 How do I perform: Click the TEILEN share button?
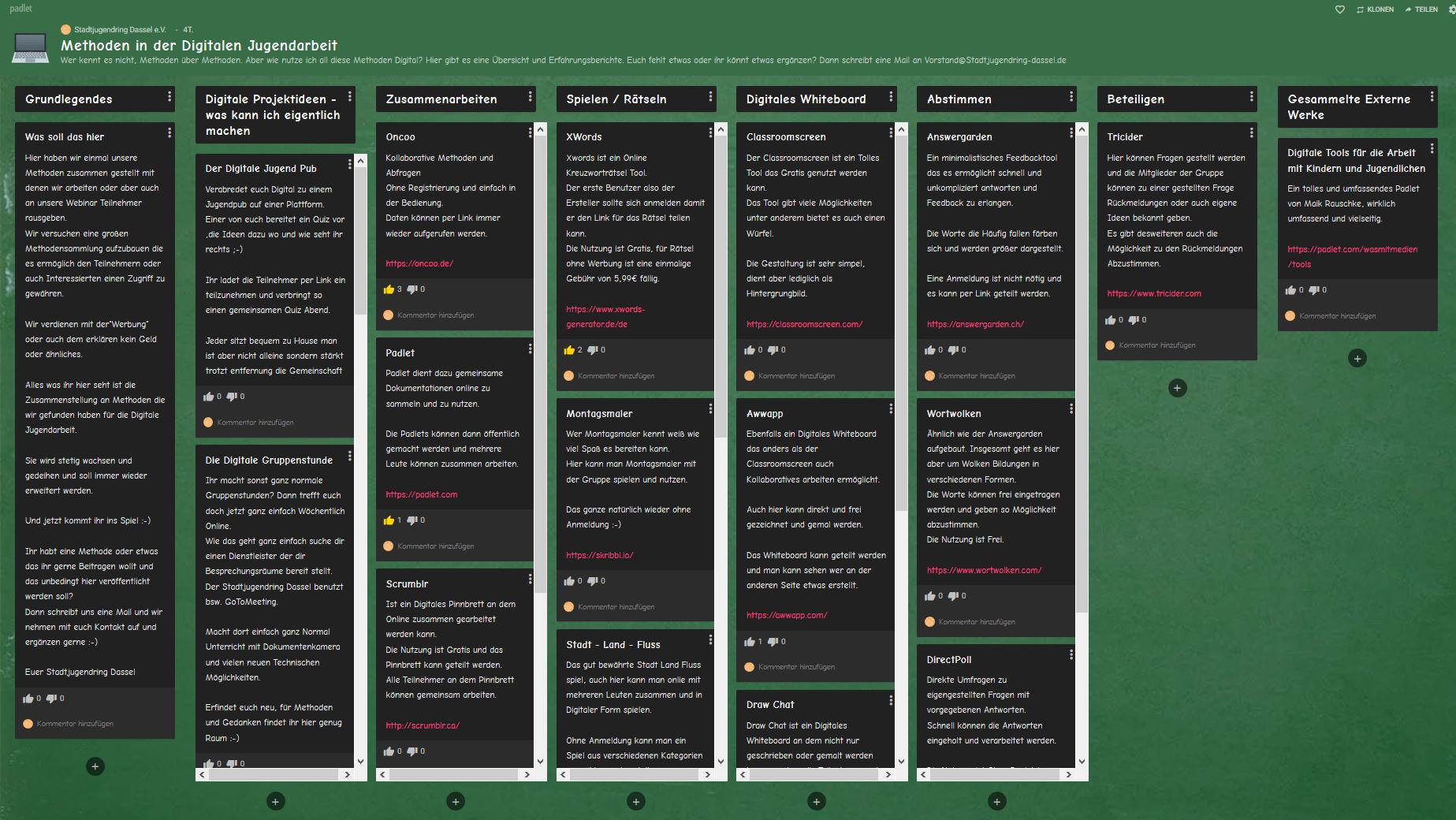tap(1421, 9)
